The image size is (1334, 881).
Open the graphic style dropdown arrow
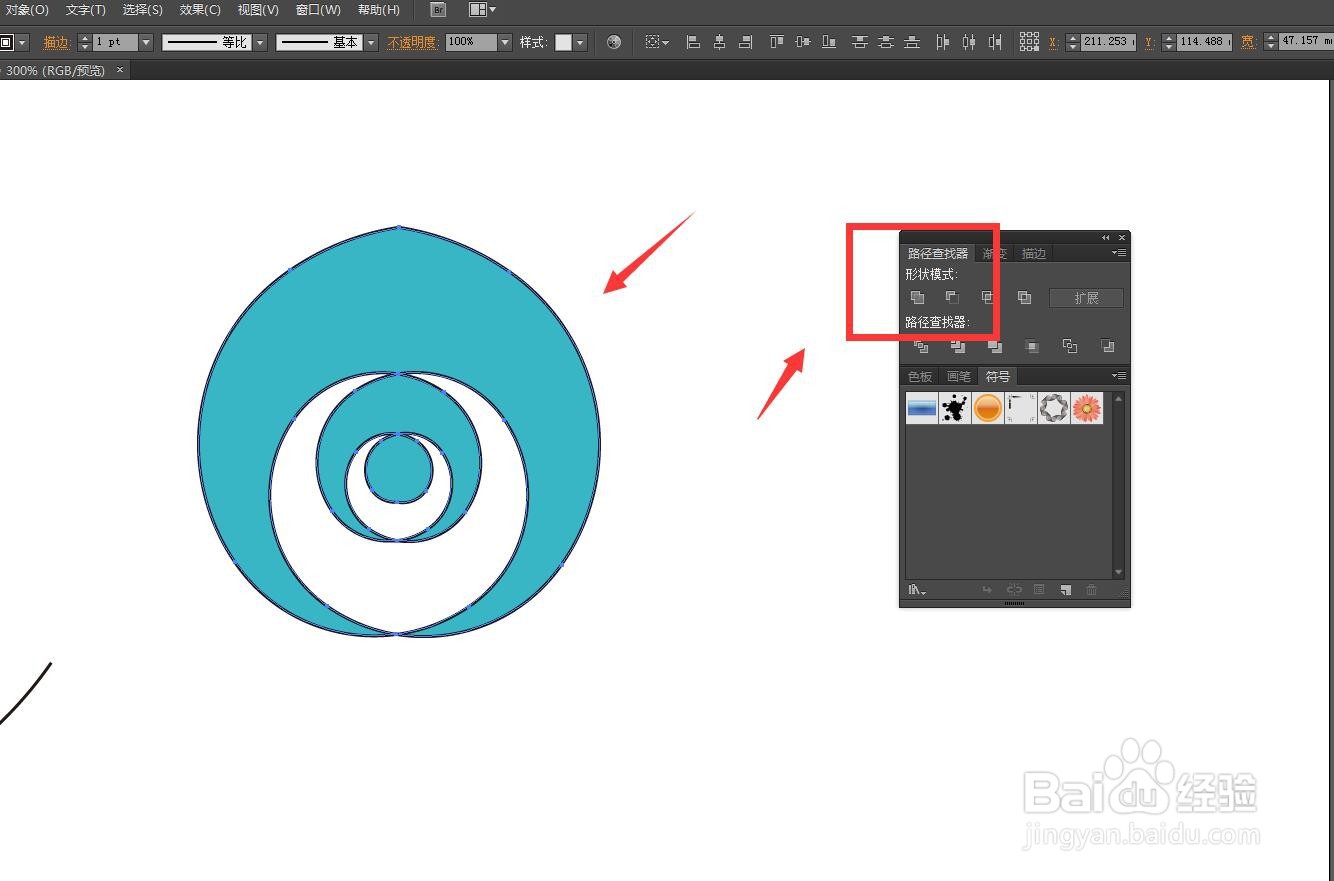click(580, 42)
